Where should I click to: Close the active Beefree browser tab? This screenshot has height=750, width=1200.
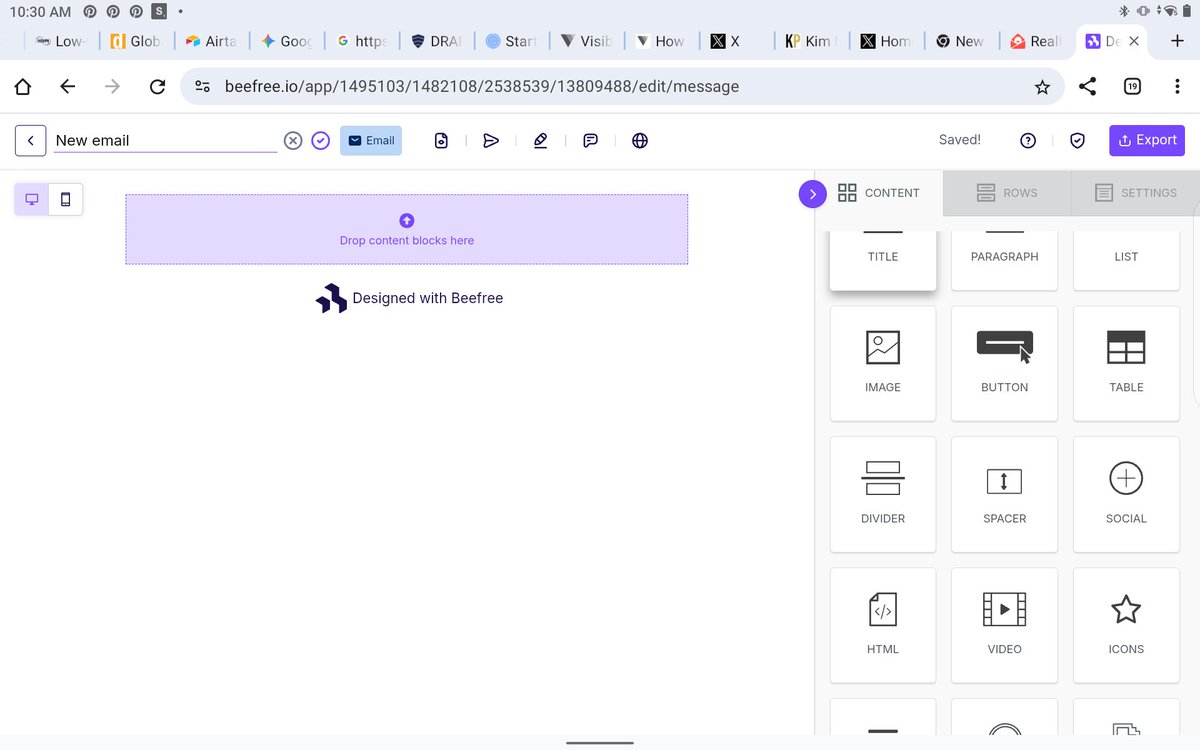pos(1134,41)
